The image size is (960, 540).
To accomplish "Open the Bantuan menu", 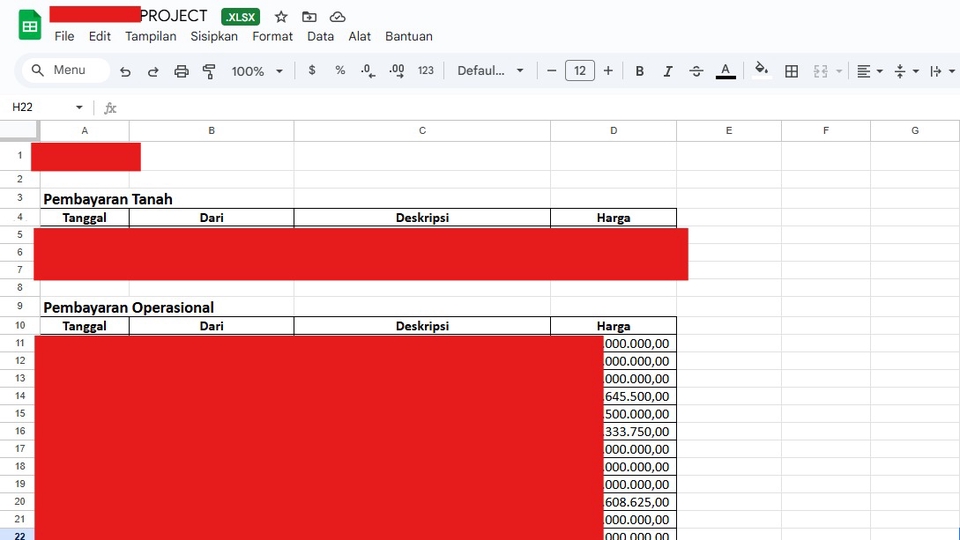I will pos(409,36).
